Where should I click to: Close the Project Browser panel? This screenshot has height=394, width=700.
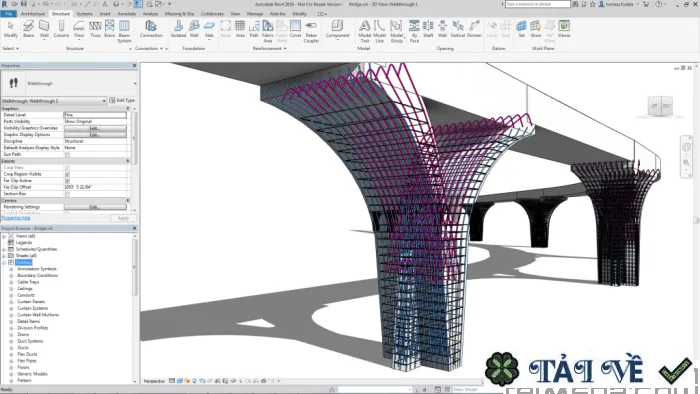pyautogui.click(x=134, y=228)
